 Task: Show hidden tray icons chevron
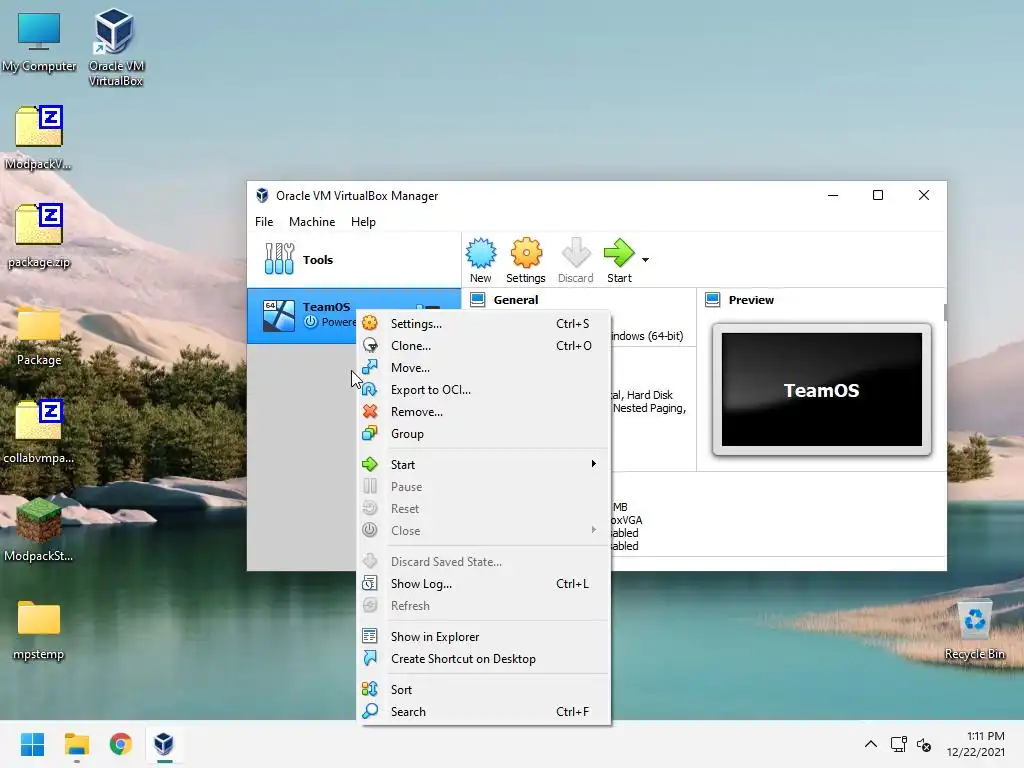(871, 744)
